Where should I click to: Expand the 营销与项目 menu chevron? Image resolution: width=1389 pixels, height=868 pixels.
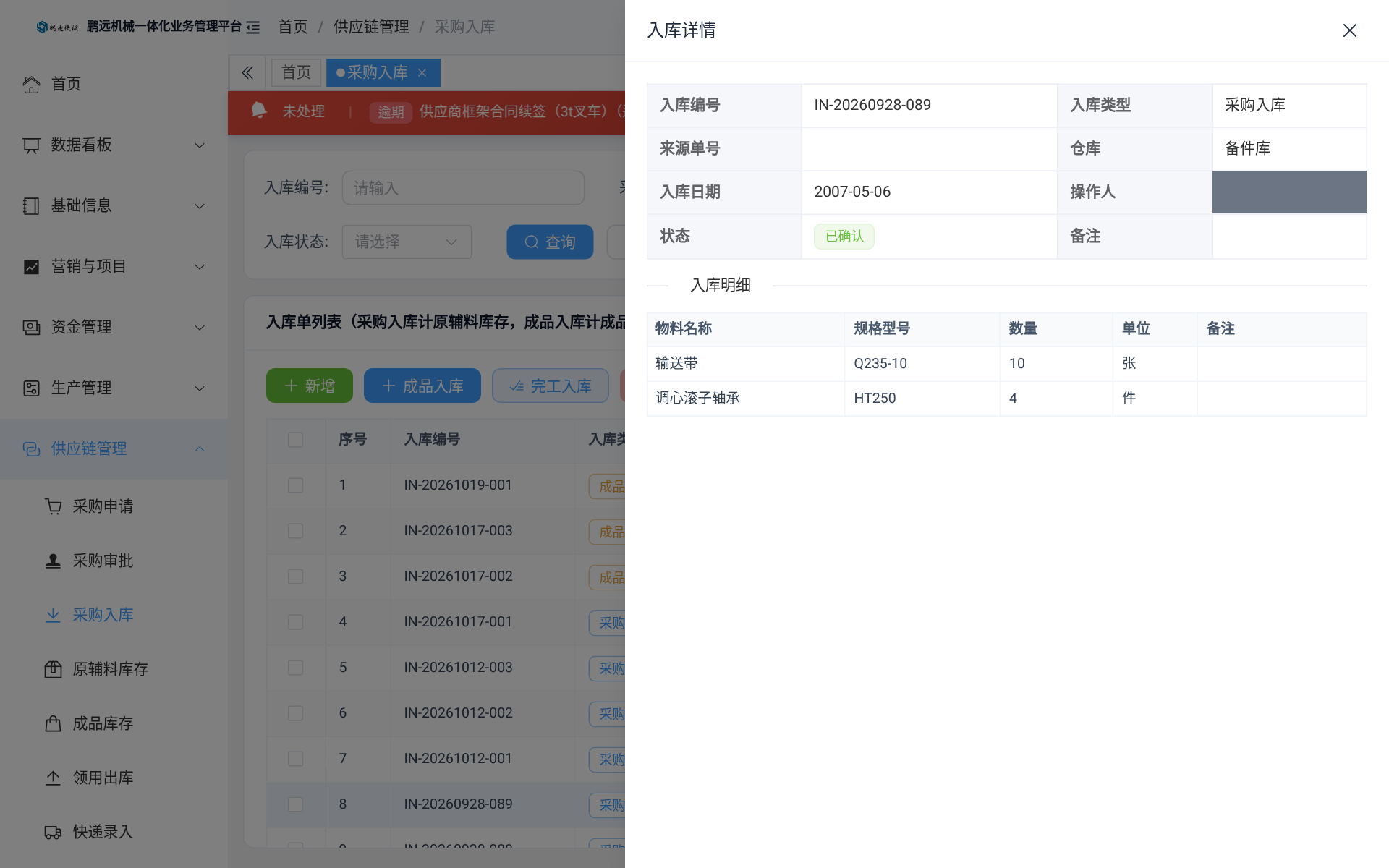click(200, 267)
